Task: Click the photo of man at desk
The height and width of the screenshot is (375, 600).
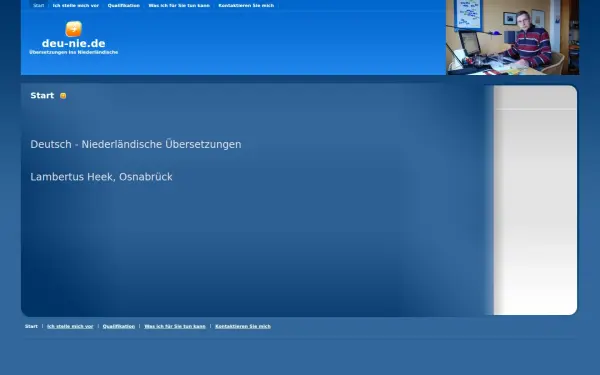Action: coord(512,37)
